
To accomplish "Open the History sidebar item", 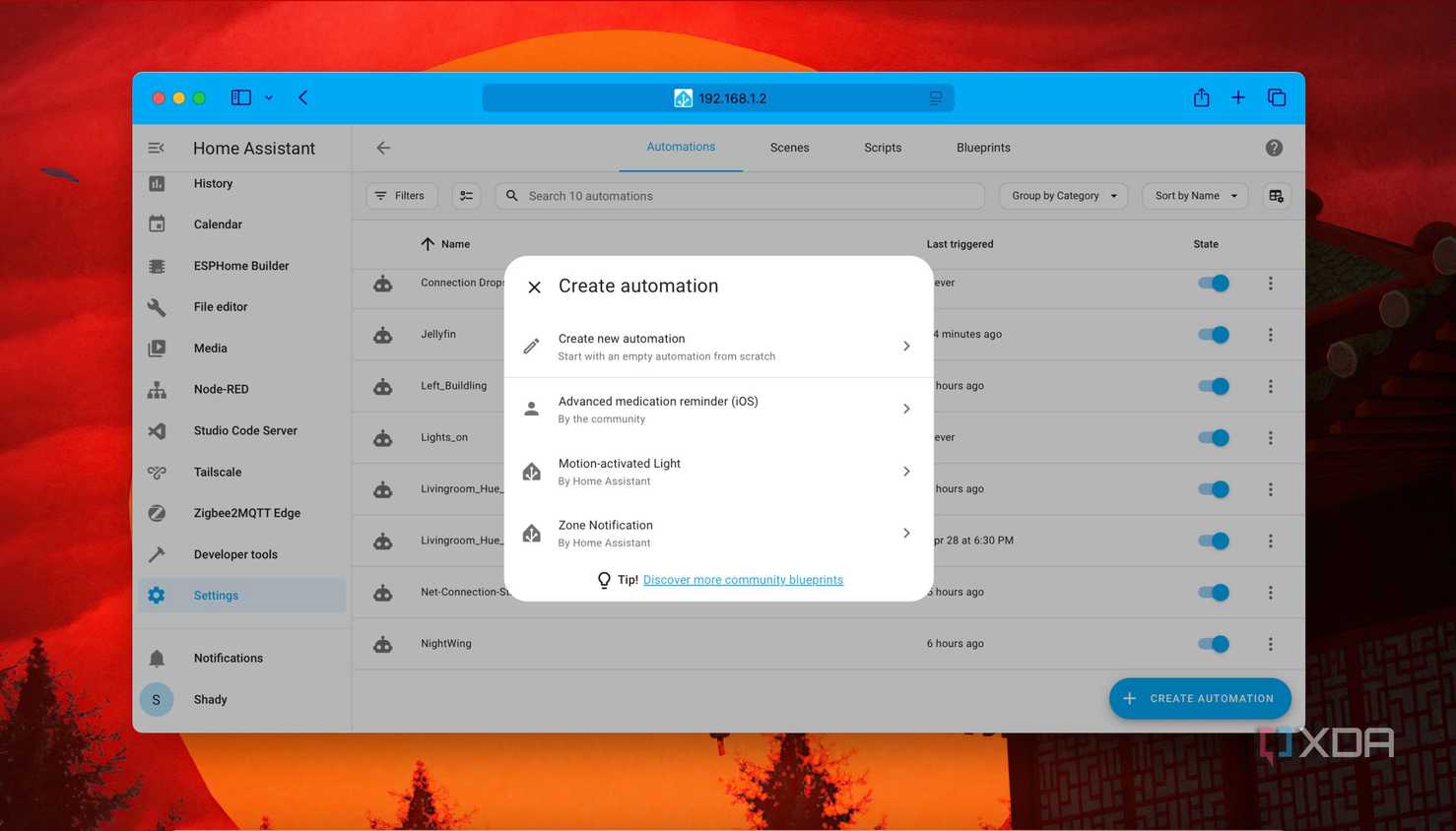I will [x=241, y=183].
